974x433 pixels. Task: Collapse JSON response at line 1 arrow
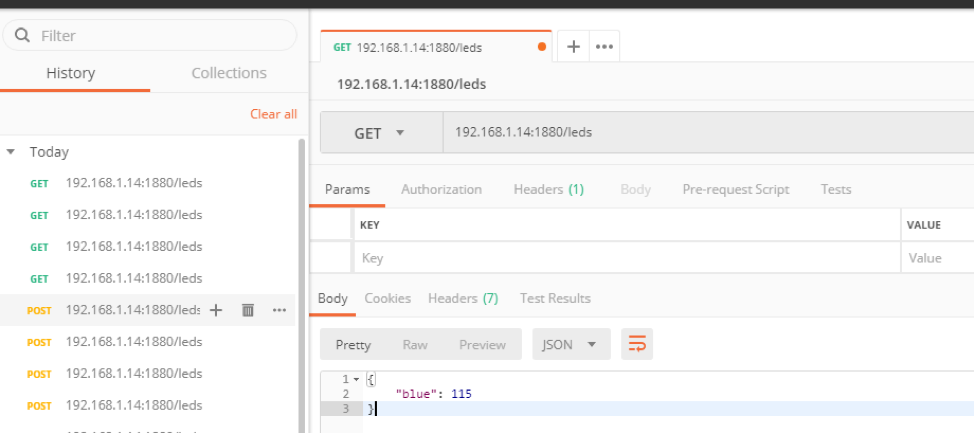coord(355,379)
